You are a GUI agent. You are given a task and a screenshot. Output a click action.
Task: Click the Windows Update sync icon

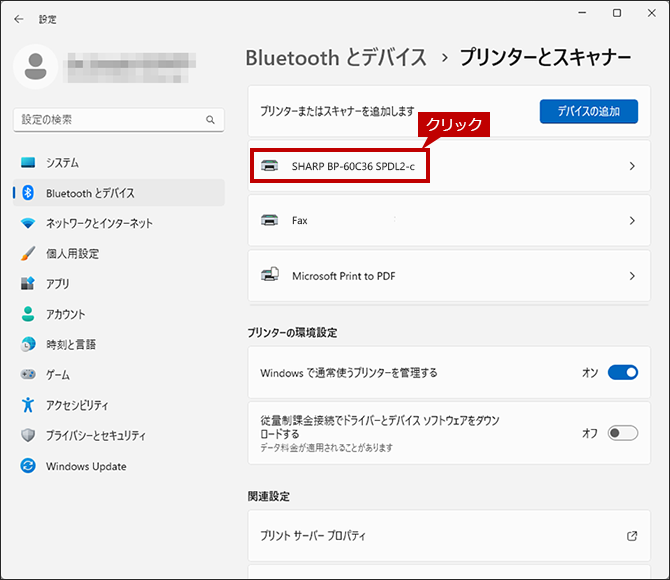28,465
